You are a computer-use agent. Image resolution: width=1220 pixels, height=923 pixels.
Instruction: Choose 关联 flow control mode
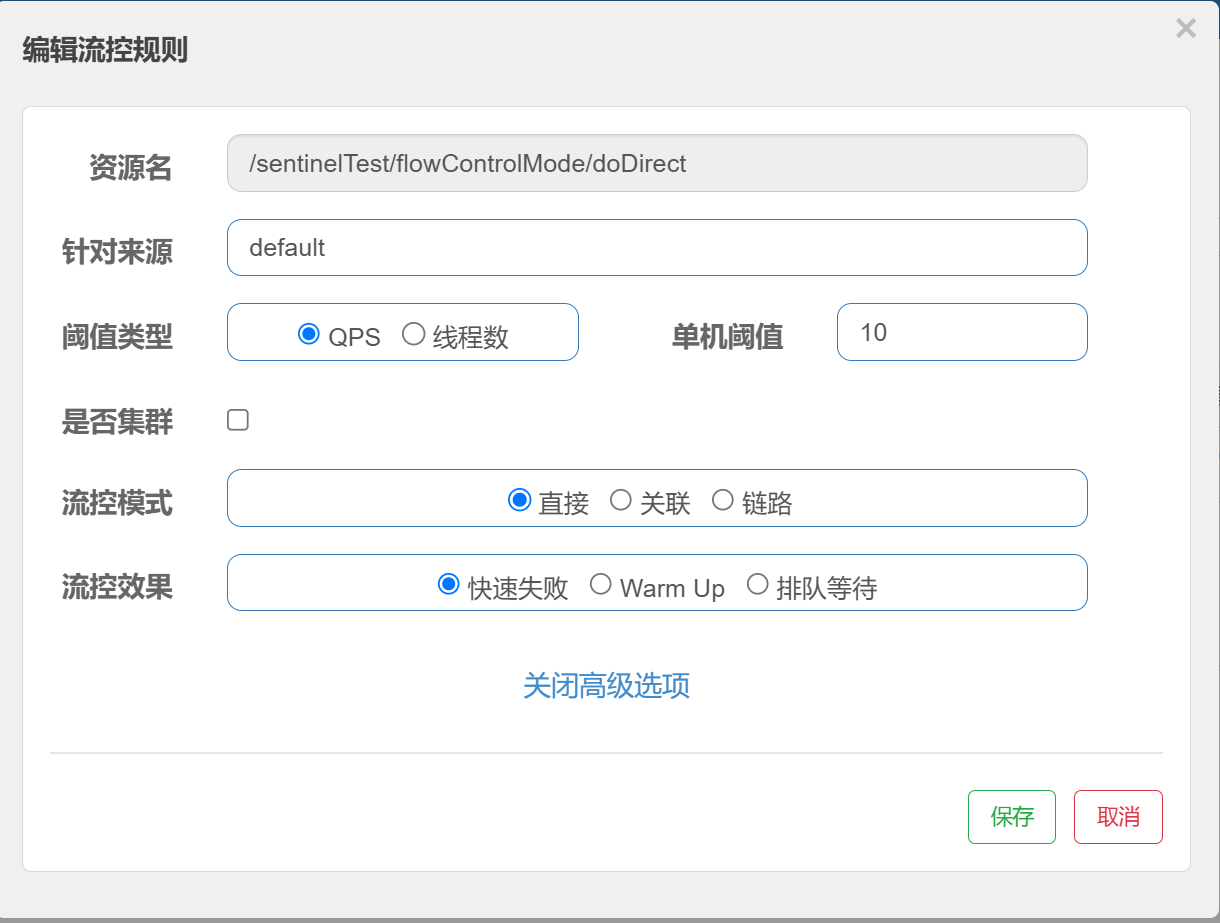pos(621,500)
